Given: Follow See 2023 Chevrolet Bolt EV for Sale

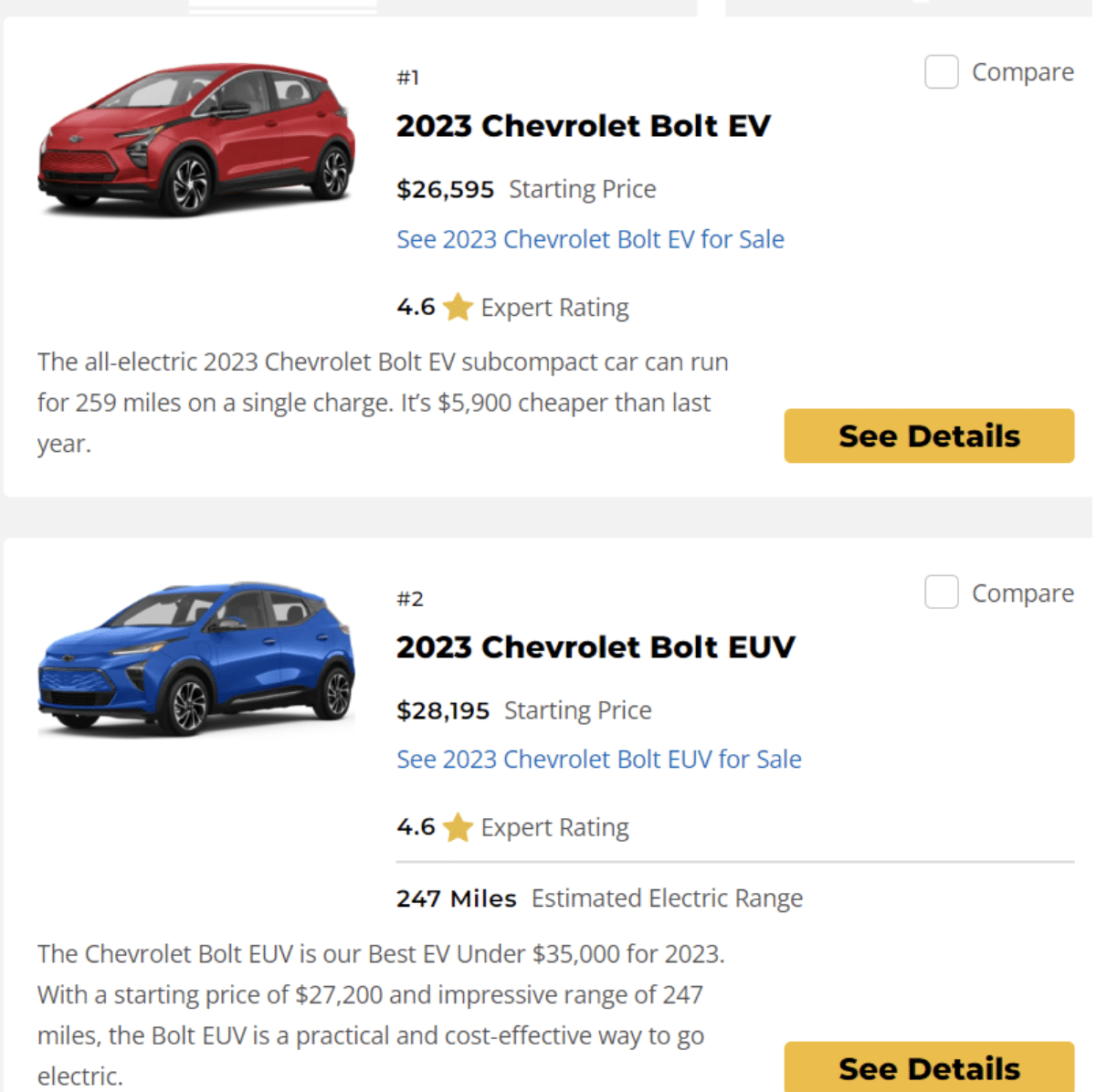Looking at the screenshot, I should (590, 239).
